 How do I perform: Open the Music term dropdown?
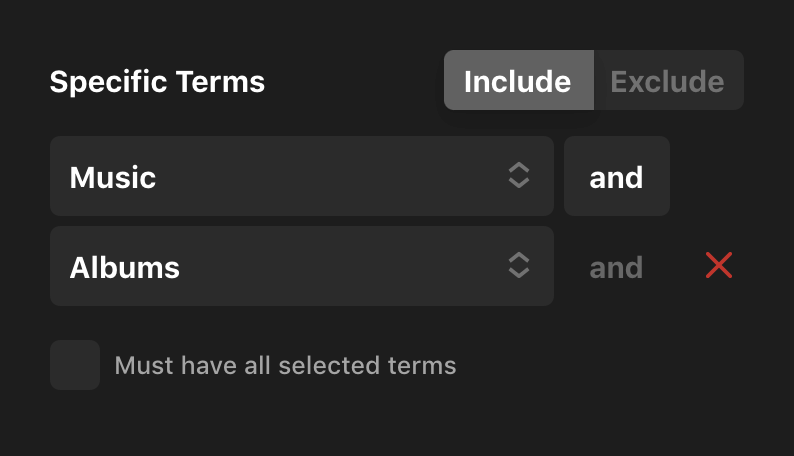[x=301, y=177]
